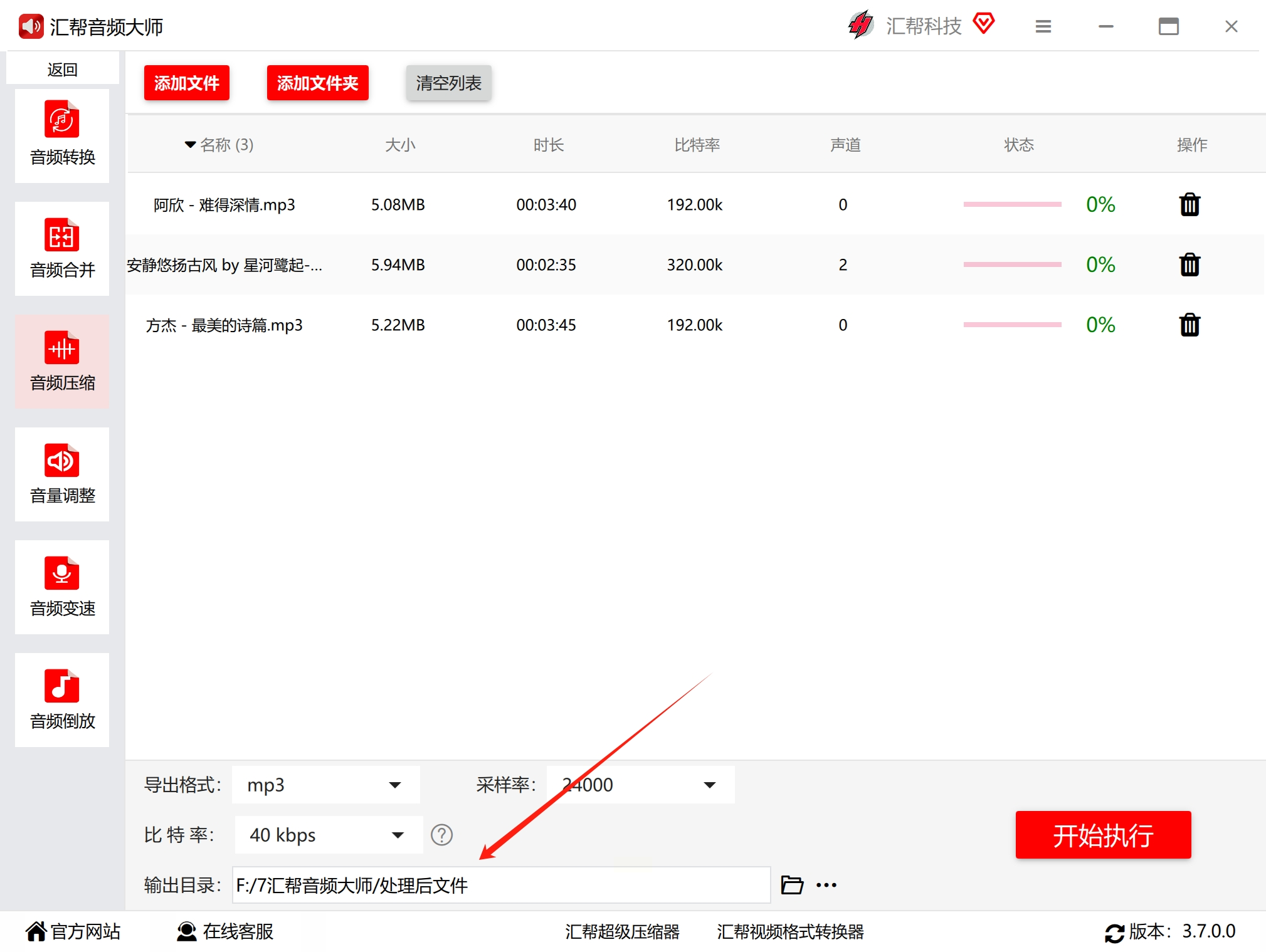The image size is (1266, 952).
Task: Select the row 阿欣 - 难得深情.mp3
Action: tap(695, 204)
